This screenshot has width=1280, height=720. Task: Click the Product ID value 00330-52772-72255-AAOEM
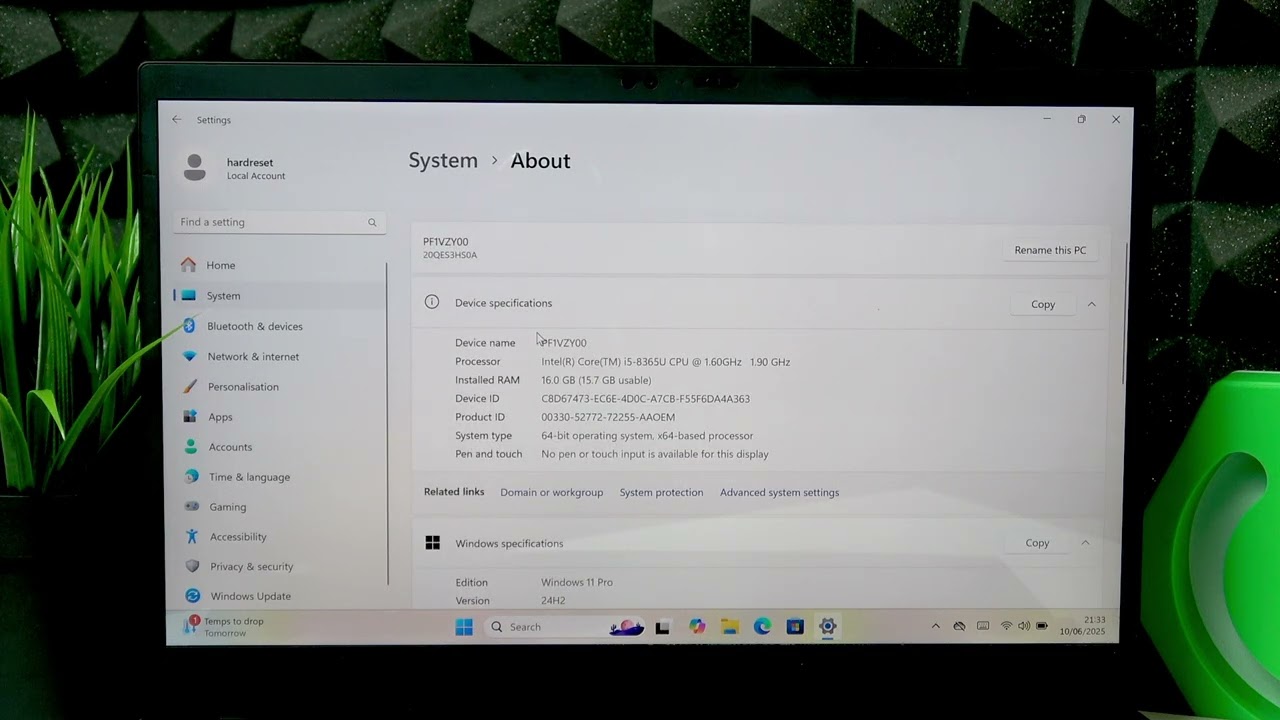tap(608, 417)
